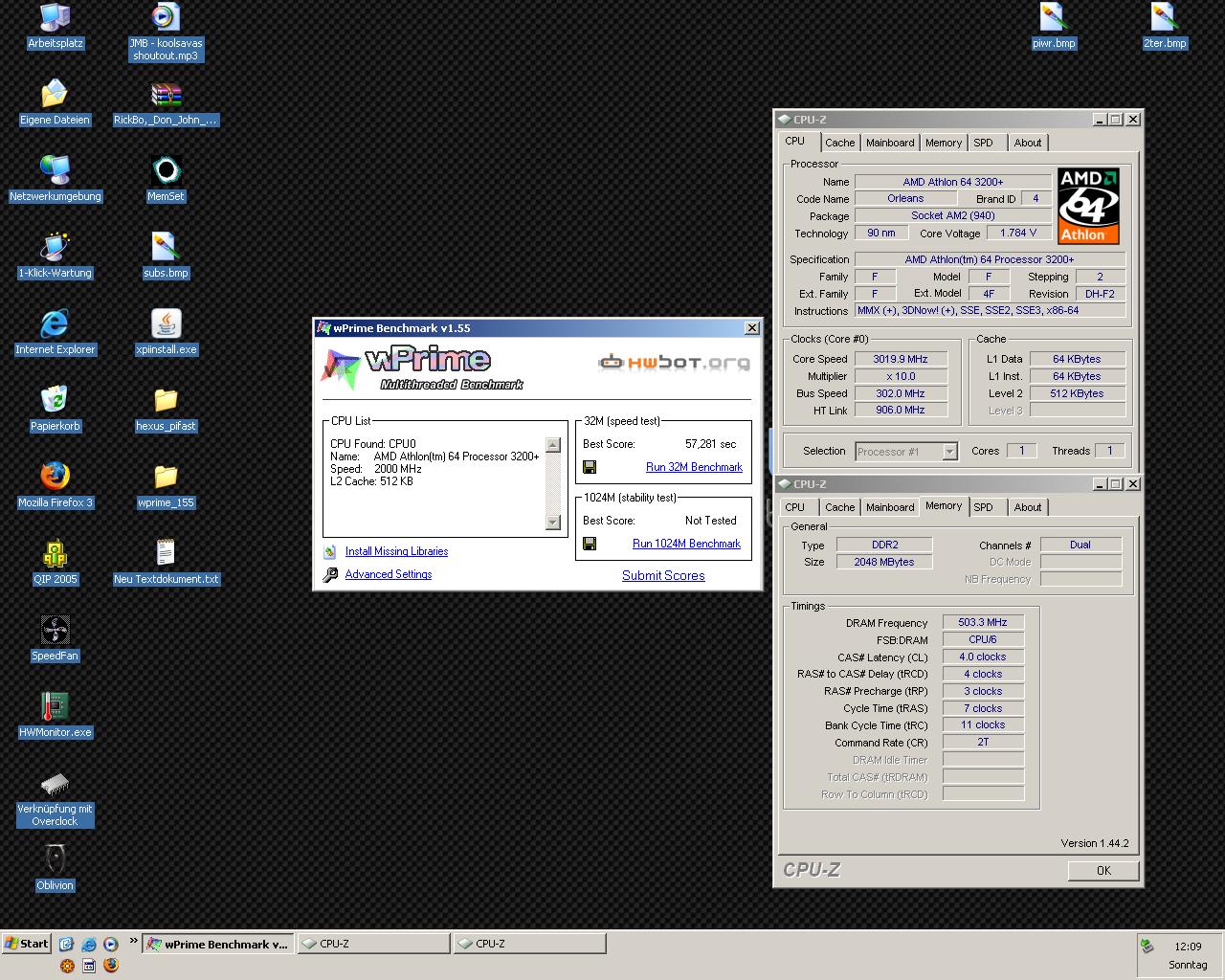Click the taskbar clock showing 12:09

tap(1188, 947)
